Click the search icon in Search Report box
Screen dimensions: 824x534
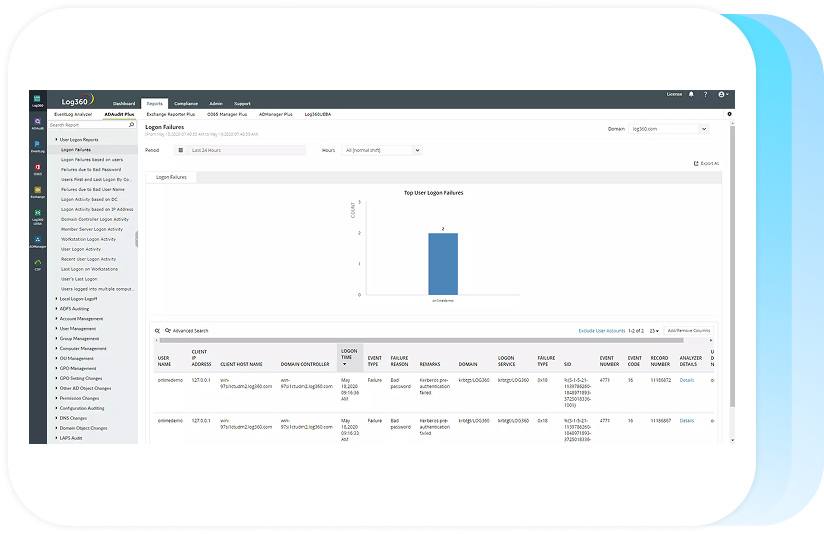click(x=132, y=125)
